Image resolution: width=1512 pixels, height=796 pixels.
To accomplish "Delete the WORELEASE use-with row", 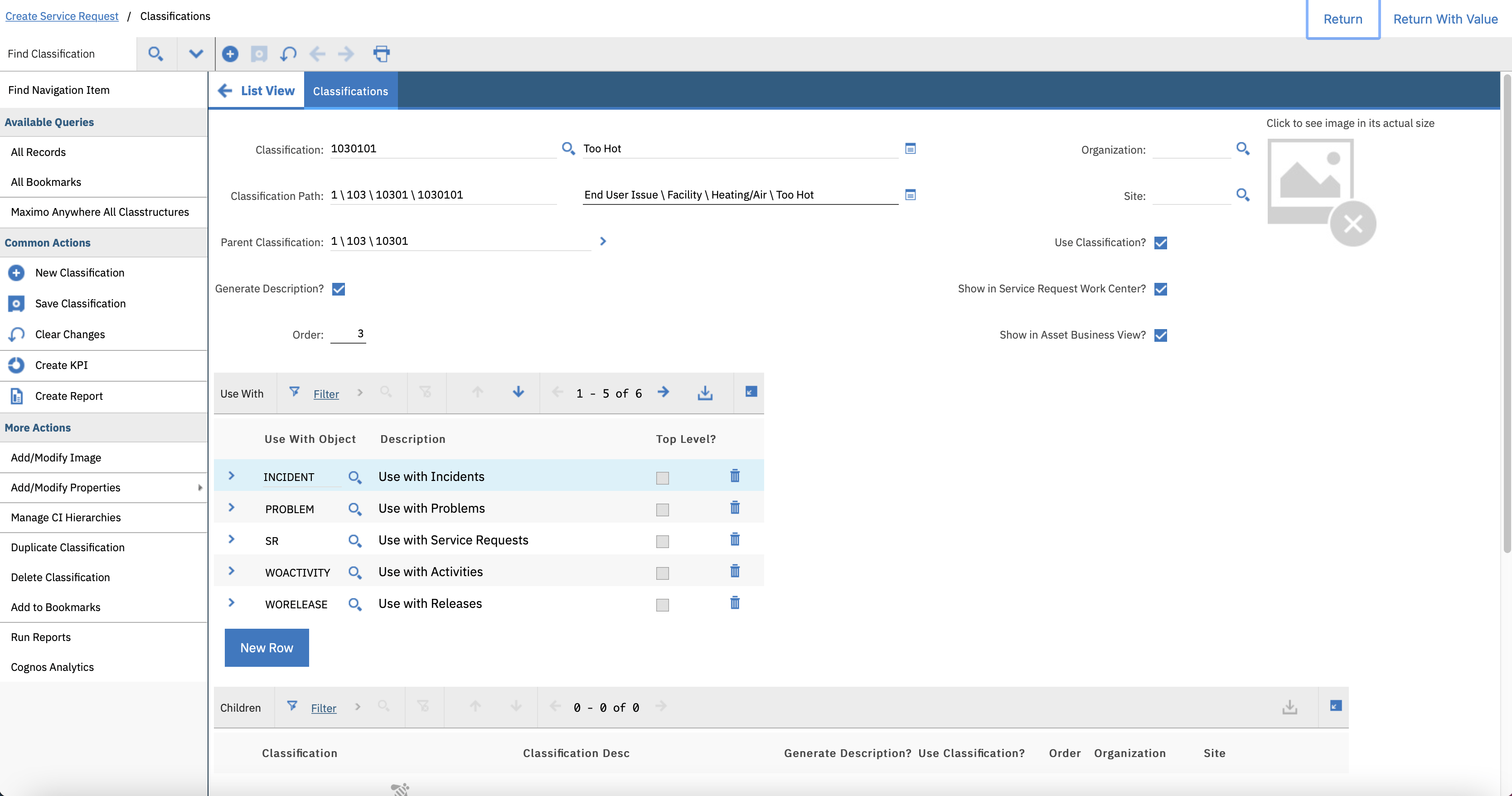I will 735,602.
